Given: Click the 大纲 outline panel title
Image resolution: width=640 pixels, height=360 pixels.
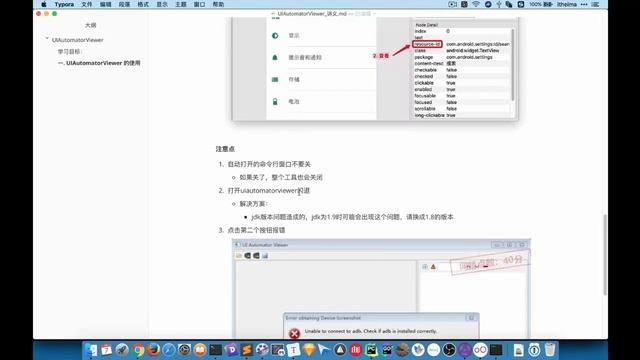Looking at the screenshot, I should coord(91,25).
